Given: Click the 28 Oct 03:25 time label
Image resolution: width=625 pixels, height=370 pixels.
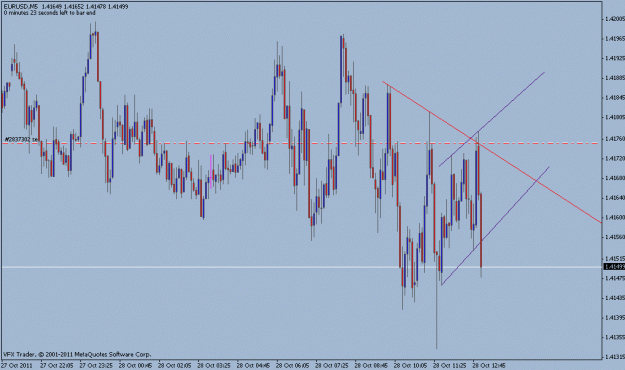Looking at the screenshot, I should click(x=214, y=365).
